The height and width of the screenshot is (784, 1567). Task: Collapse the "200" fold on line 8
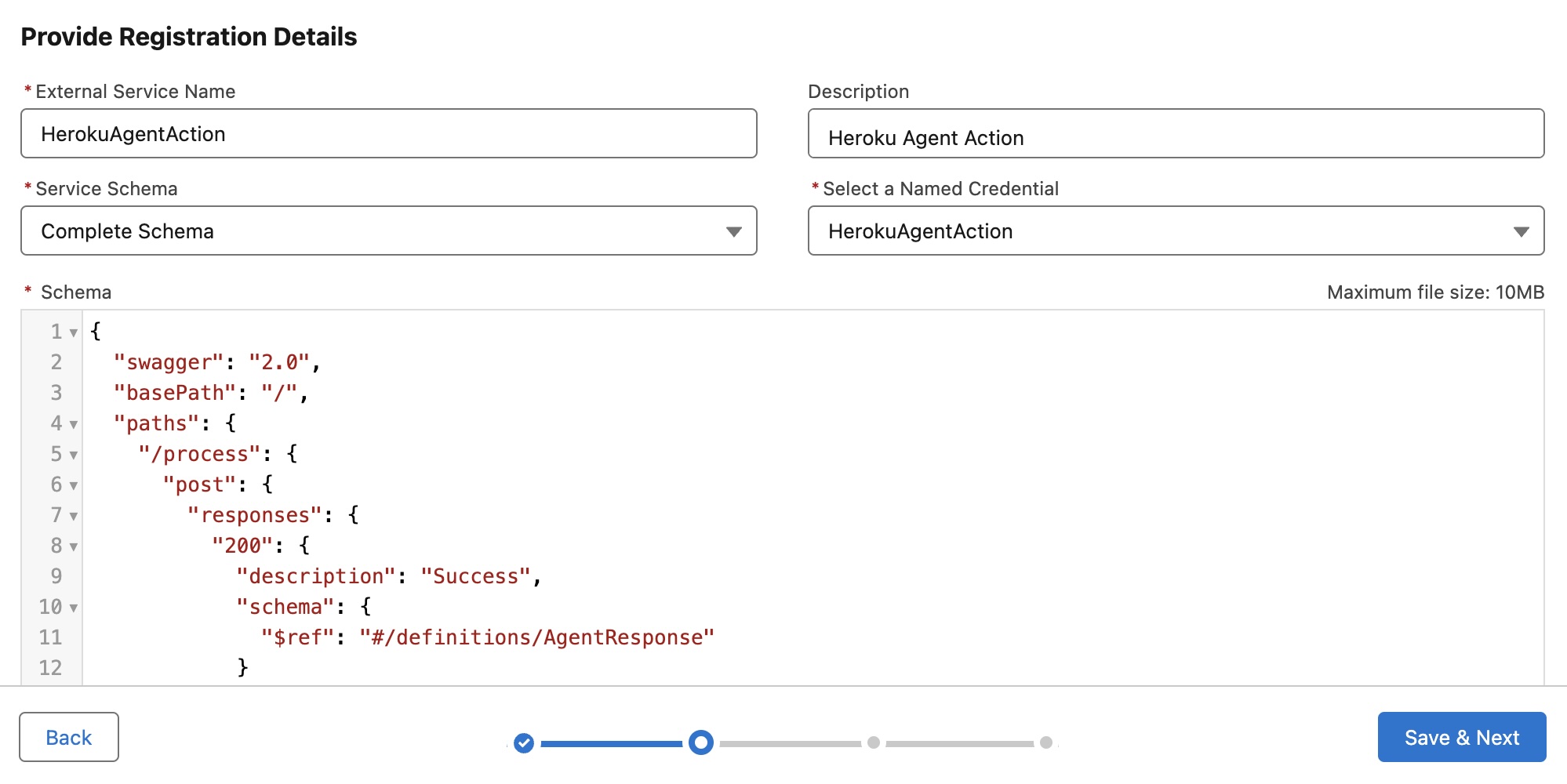coord(73,546)
